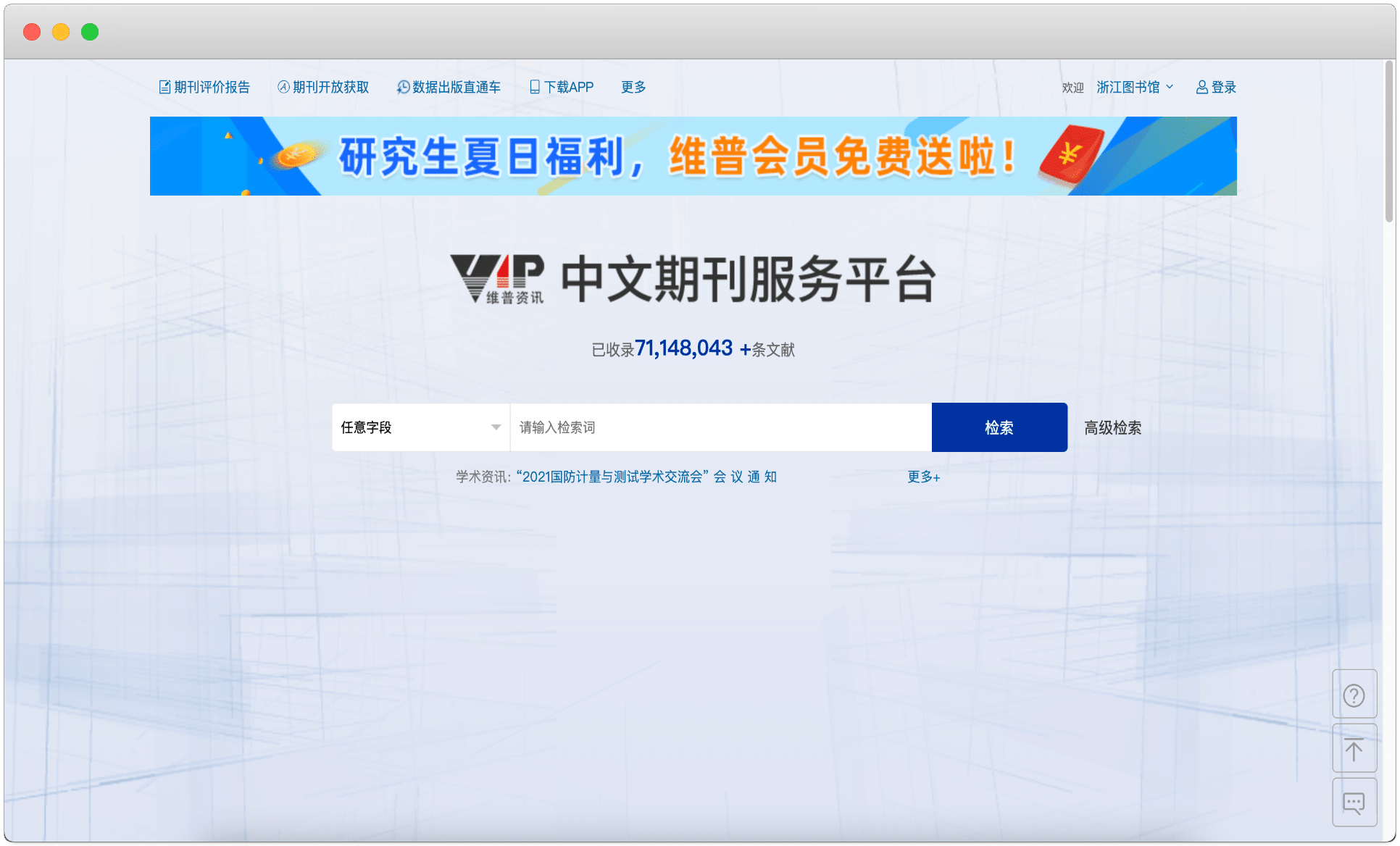Minimize the window with yellow button
This screenshot has height=846, width=1400.
tap(61, 32)
